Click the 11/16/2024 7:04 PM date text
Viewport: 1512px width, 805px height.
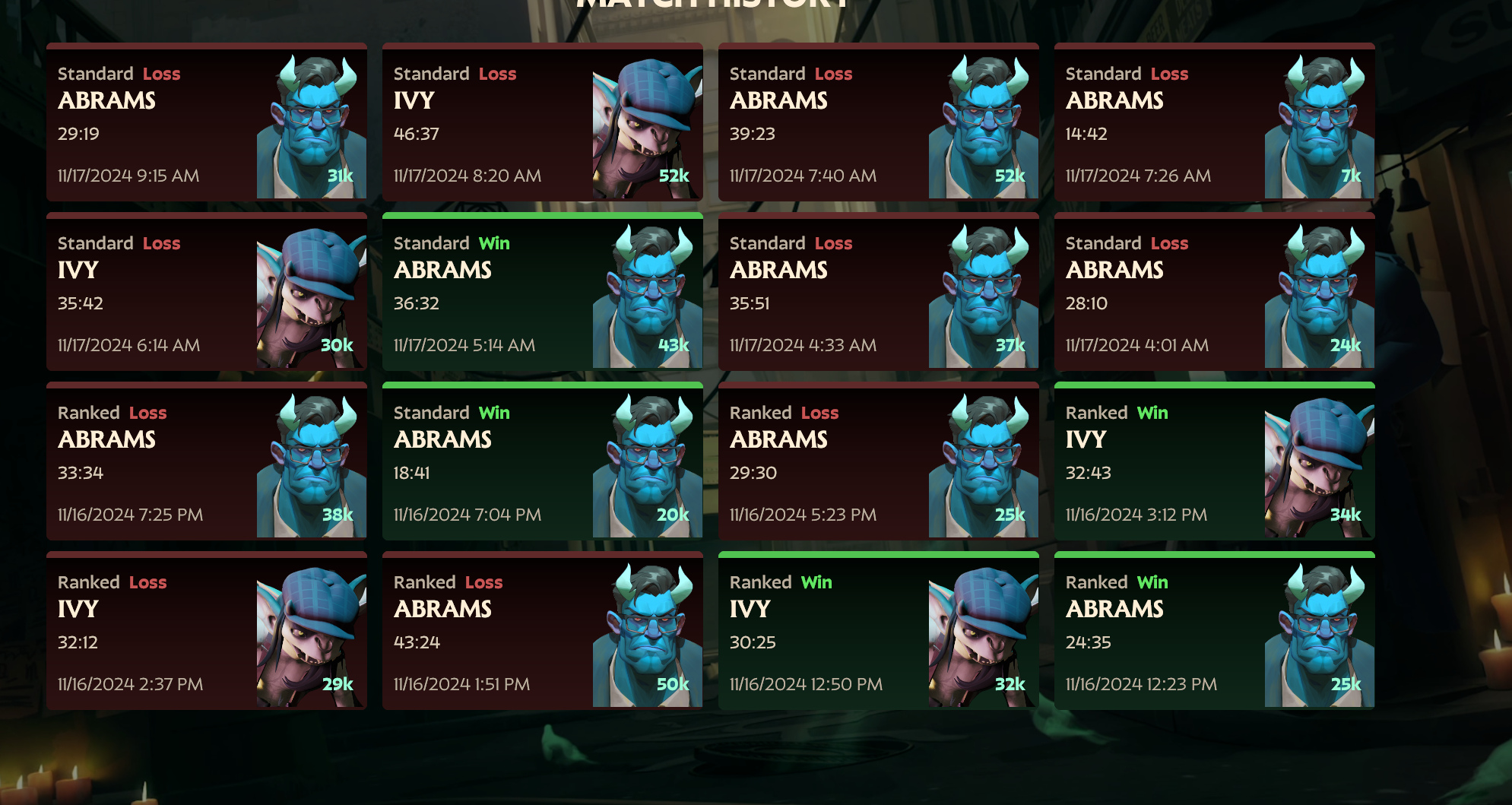tap(468, 515)
